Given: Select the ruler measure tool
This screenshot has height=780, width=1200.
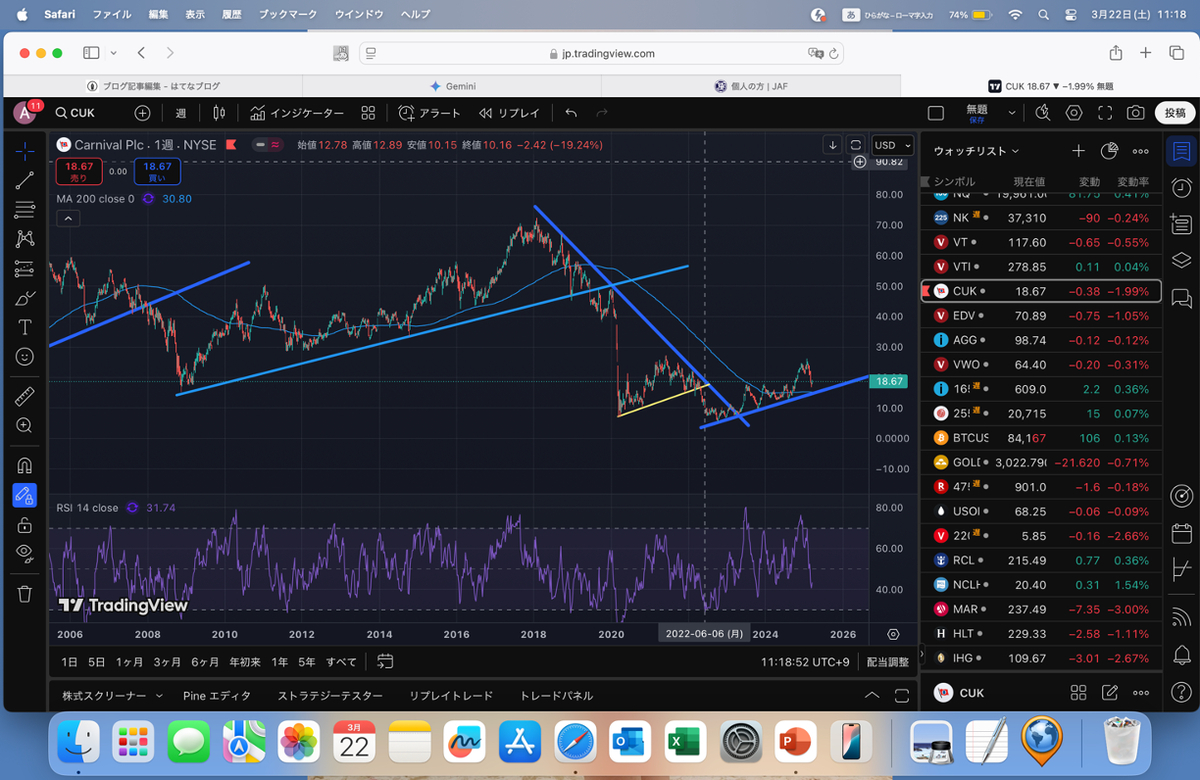Looking at the screenshot, I should coord(25,396).
